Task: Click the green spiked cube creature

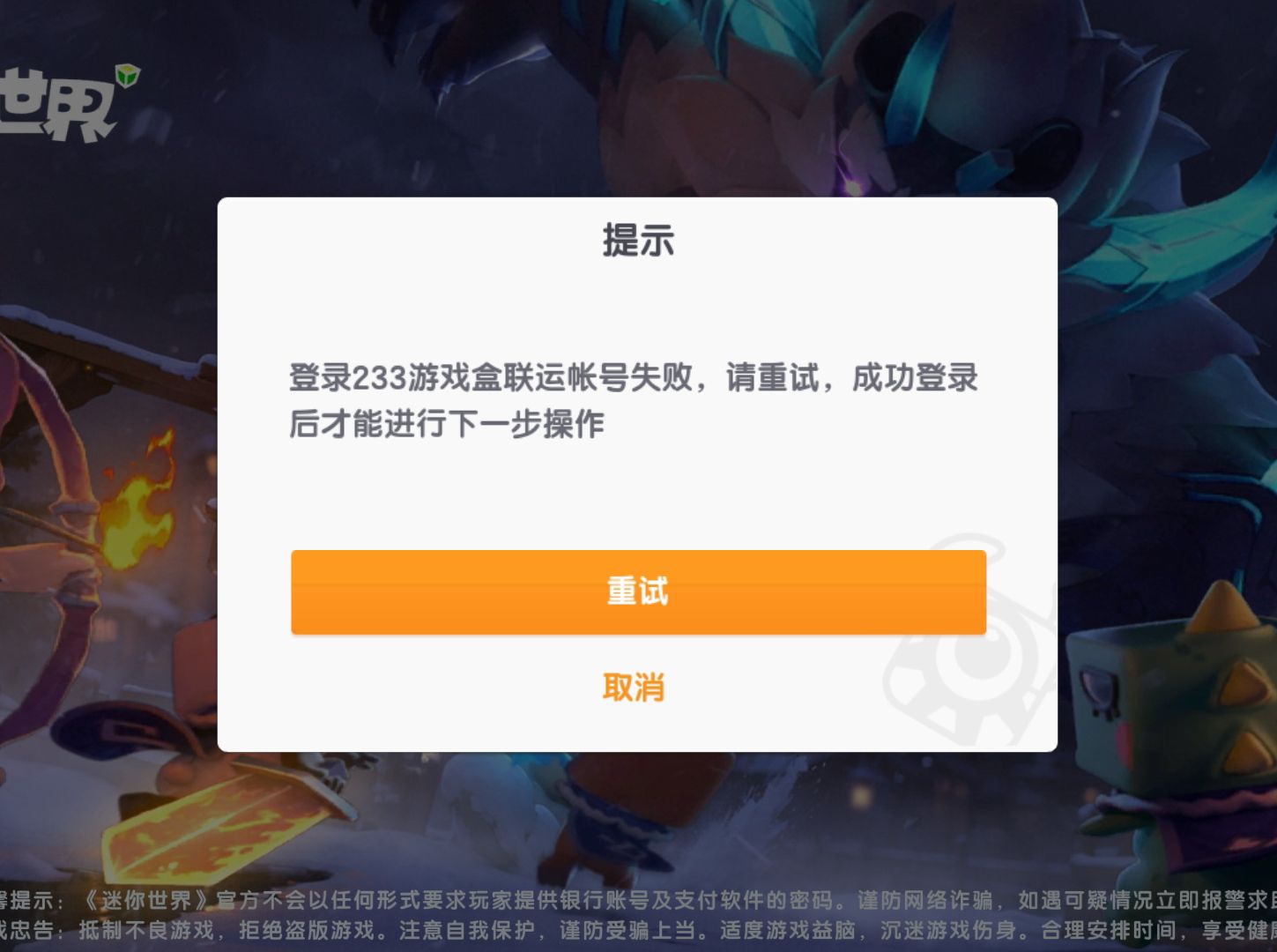Action: click(1172, 705)
